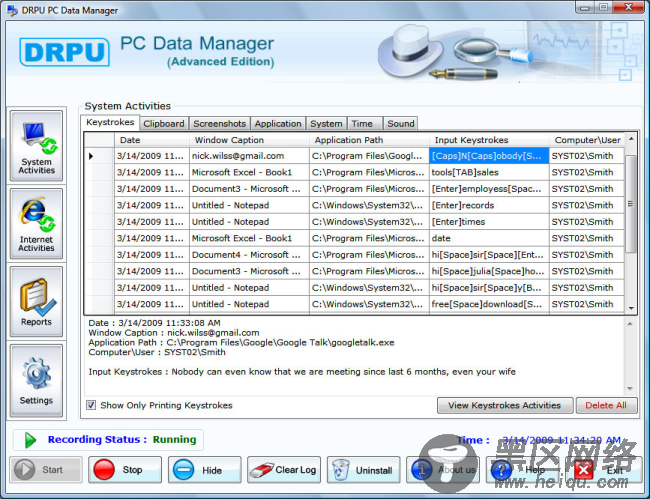Click details pane scroll down arrow
Image resolution: width=650 pixels, height=499 pixels.
(630, 388)
